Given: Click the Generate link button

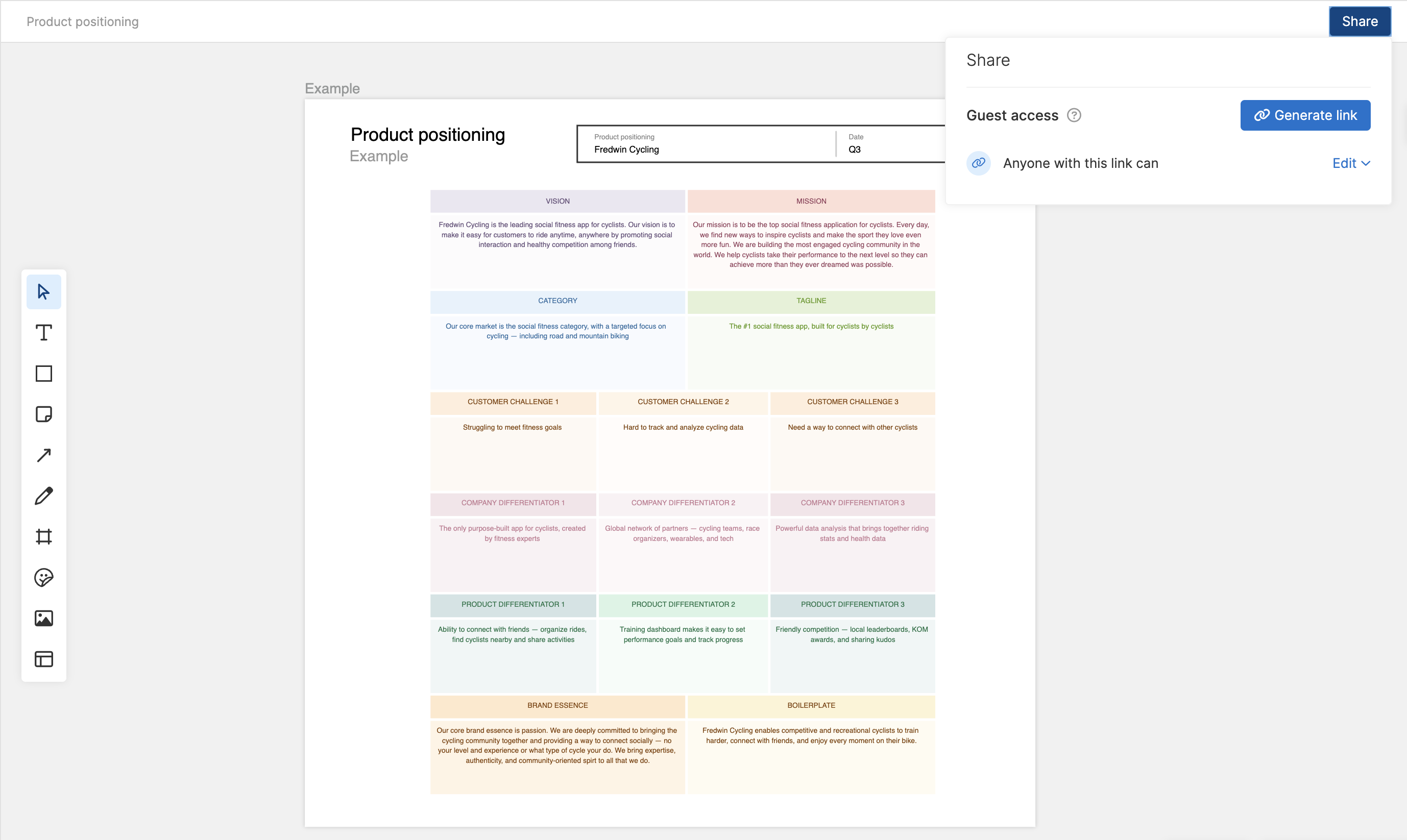Looking at the screenshot, I should pos(1305,115).
